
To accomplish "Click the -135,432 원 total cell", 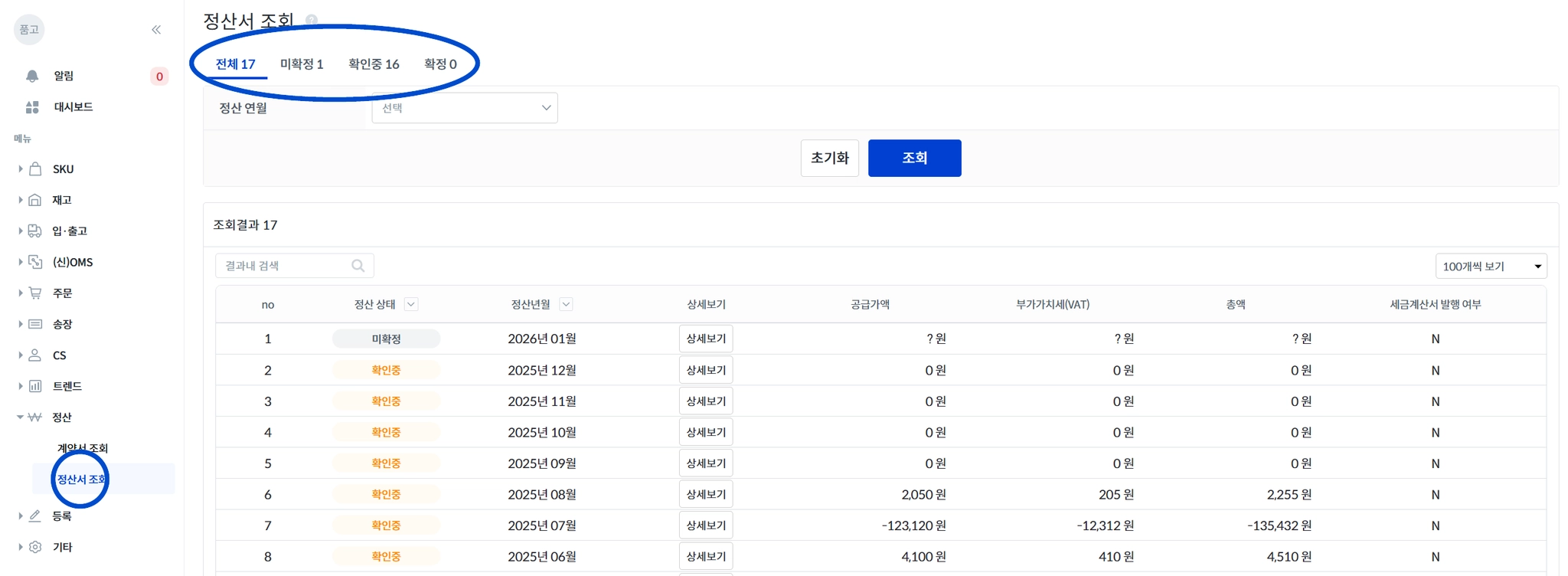I will tap(1279, 525).
